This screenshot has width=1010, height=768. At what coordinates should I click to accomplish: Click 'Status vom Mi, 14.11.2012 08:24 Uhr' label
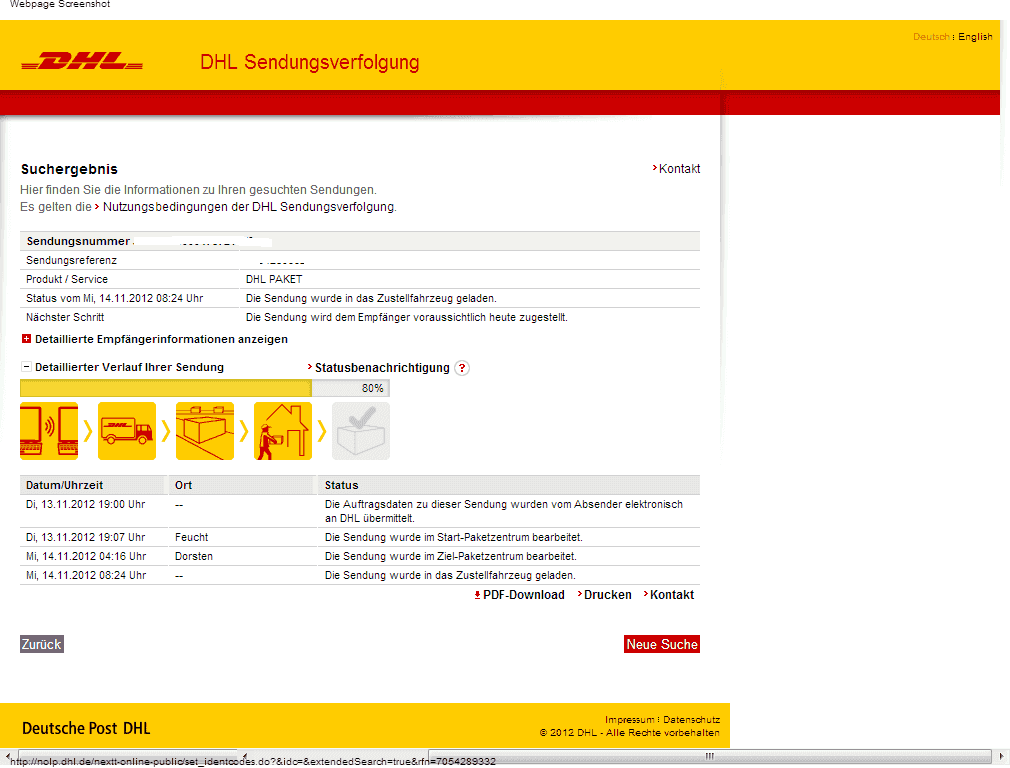coord(115,298)
